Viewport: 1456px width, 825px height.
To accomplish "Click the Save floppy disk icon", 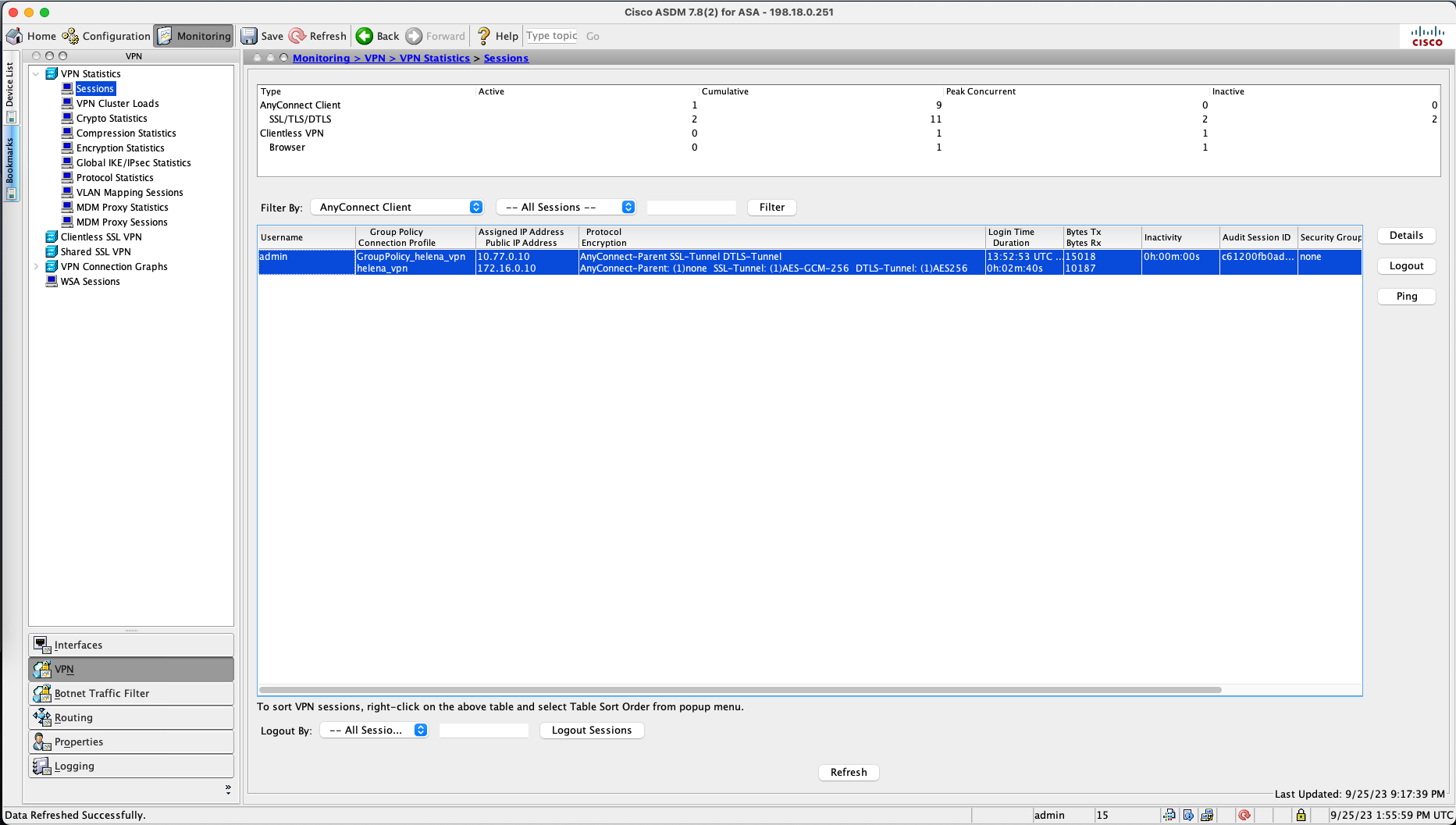I will [x=249, y=36].
